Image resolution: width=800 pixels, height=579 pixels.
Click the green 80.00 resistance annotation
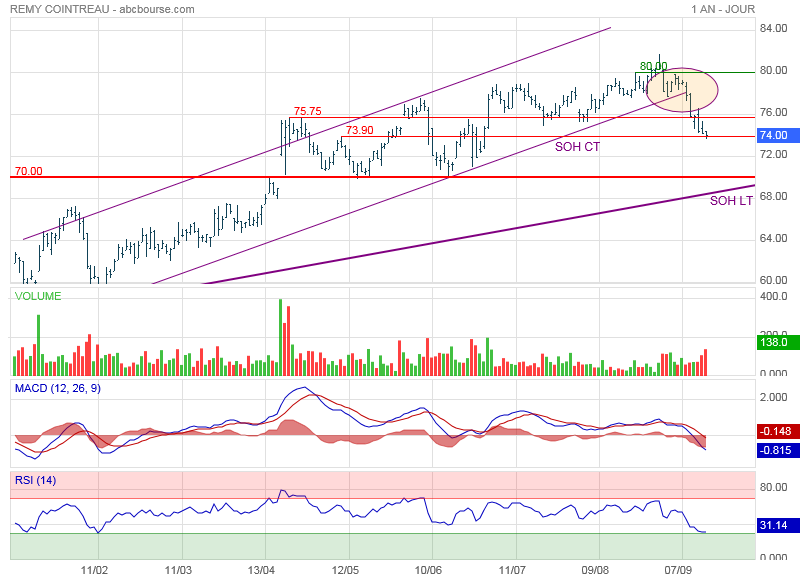point(654,66)
